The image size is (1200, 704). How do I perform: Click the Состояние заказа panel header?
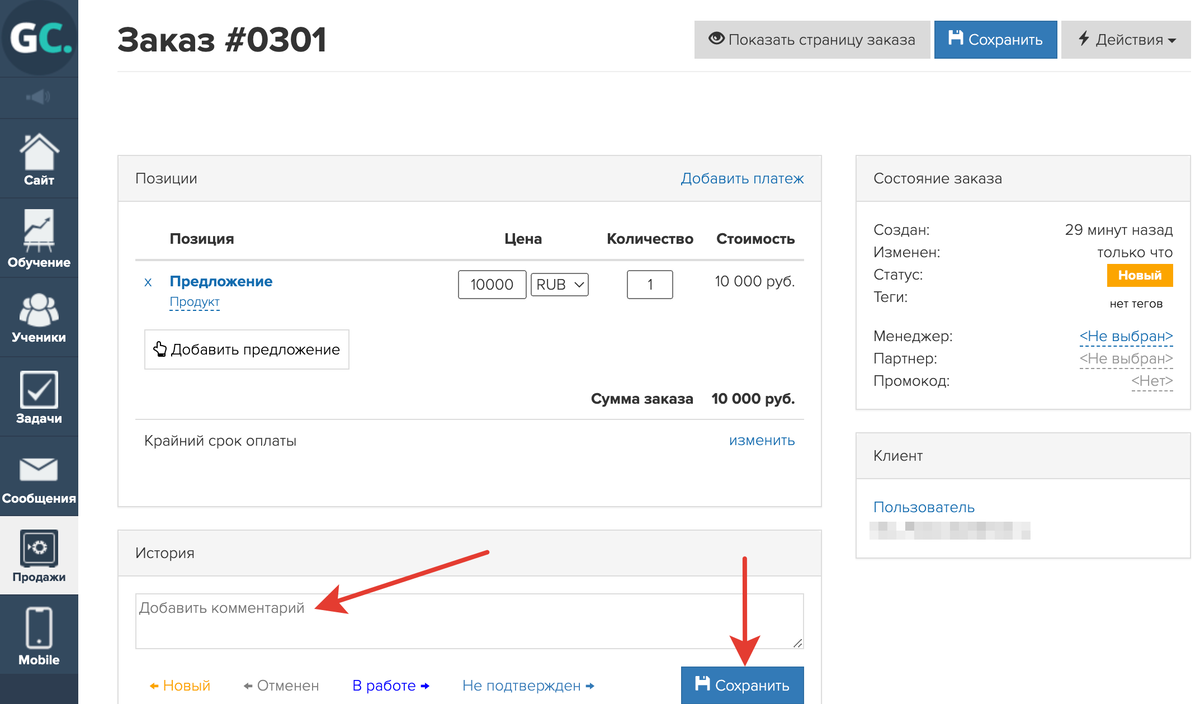pos(1023,178)
